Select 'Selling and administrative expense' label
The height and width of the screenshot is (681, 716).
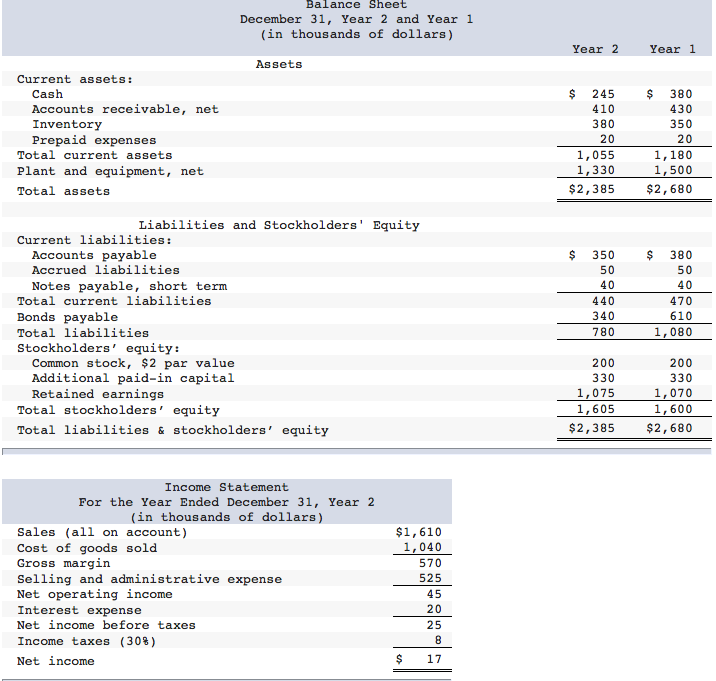149,579
